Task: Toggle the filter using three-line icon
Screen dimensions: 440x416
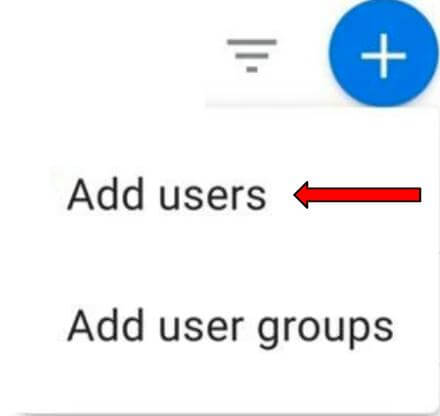Action: tap(252, 56)
